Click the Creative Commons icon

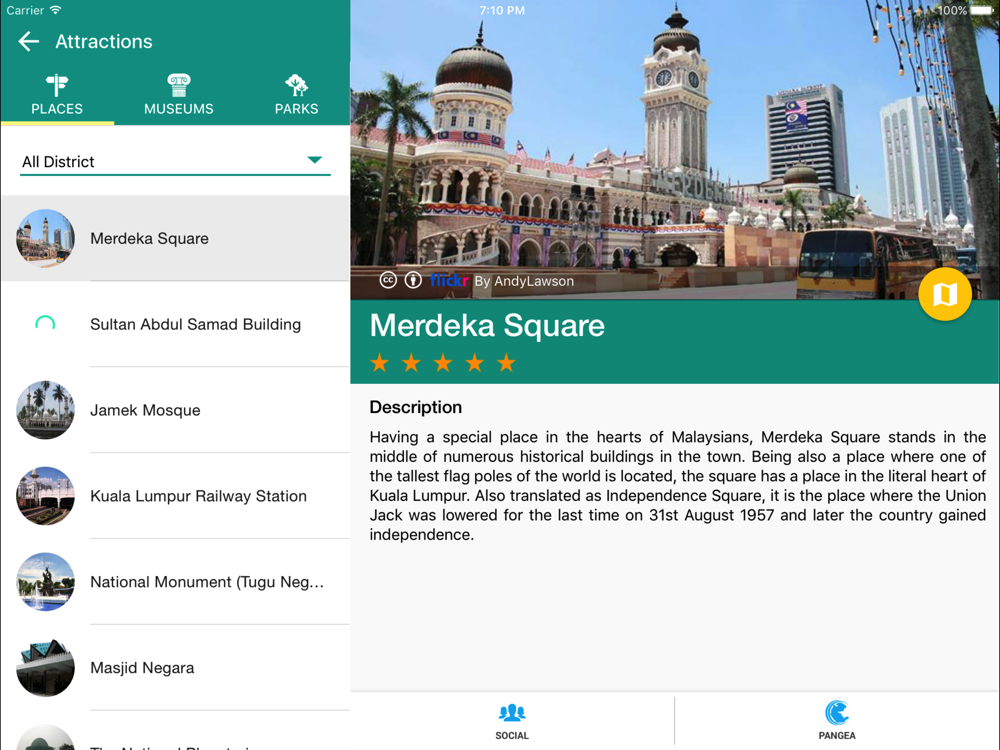coord(388,280)
